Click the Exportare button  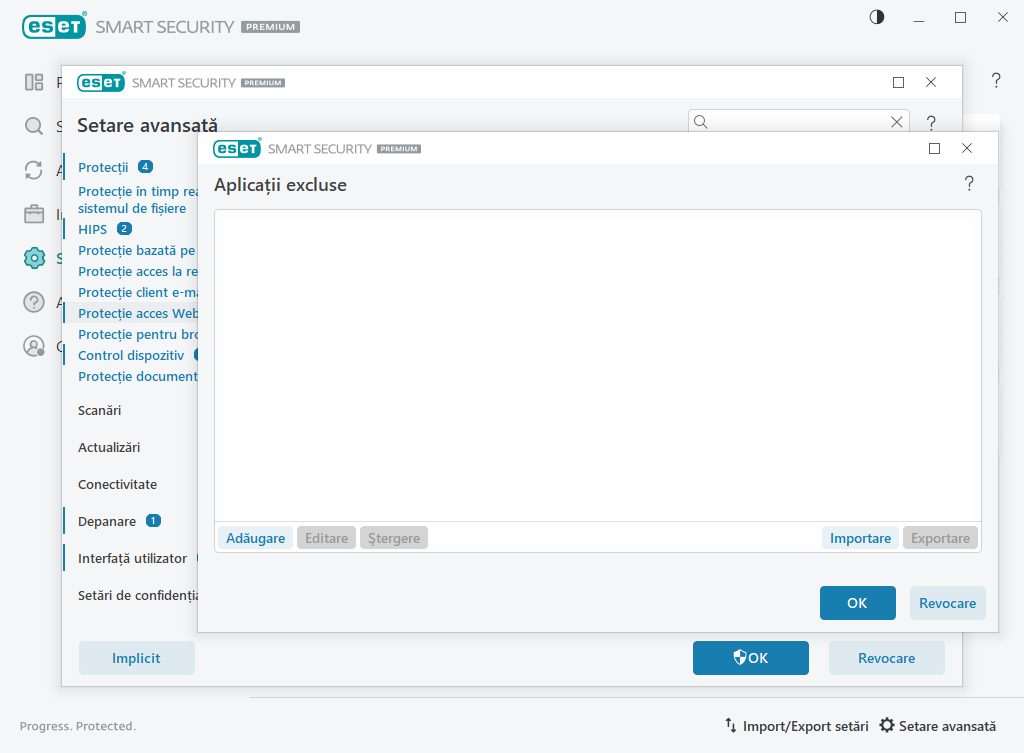point(940,538)
